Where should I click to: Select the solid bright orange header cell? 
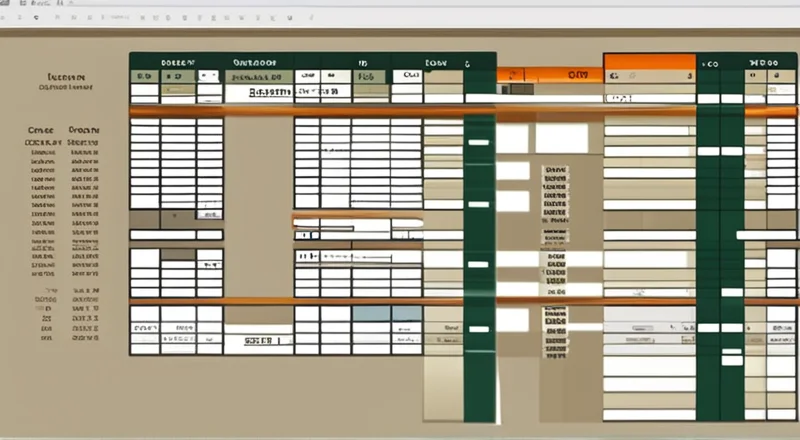649,61
